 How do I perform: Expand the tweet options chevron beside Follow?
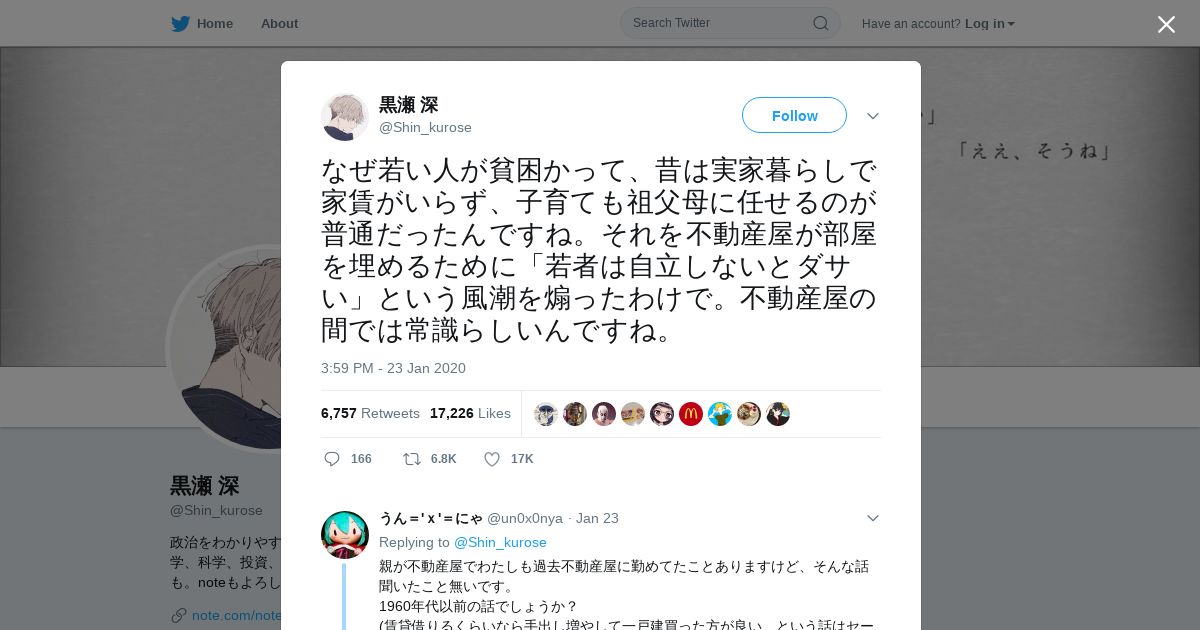[x=872, y=116]
